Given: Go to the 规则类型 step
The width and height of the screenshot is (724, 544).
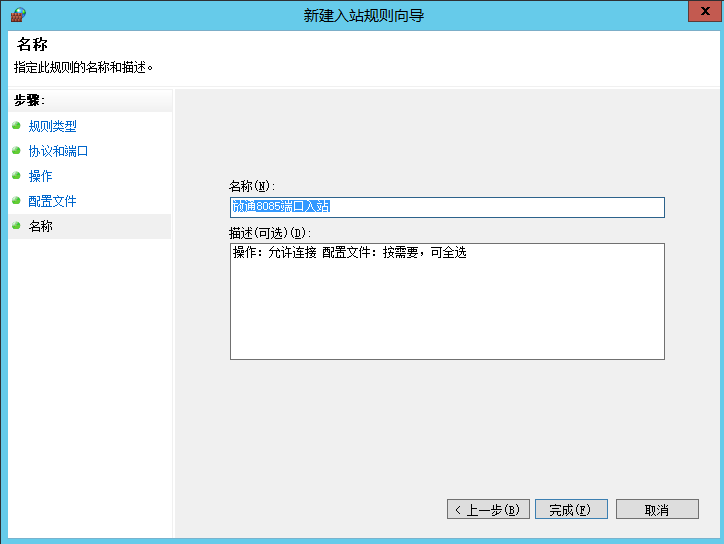Looking at the screenshot, I should click(52, 126).
